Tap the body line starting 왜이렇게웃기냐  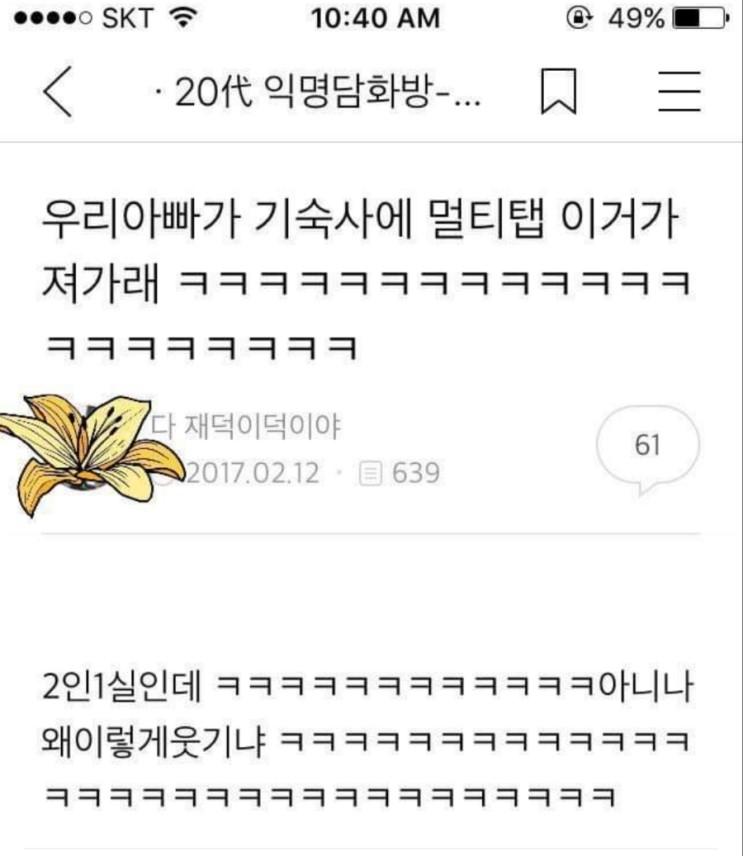pos(365,741)
